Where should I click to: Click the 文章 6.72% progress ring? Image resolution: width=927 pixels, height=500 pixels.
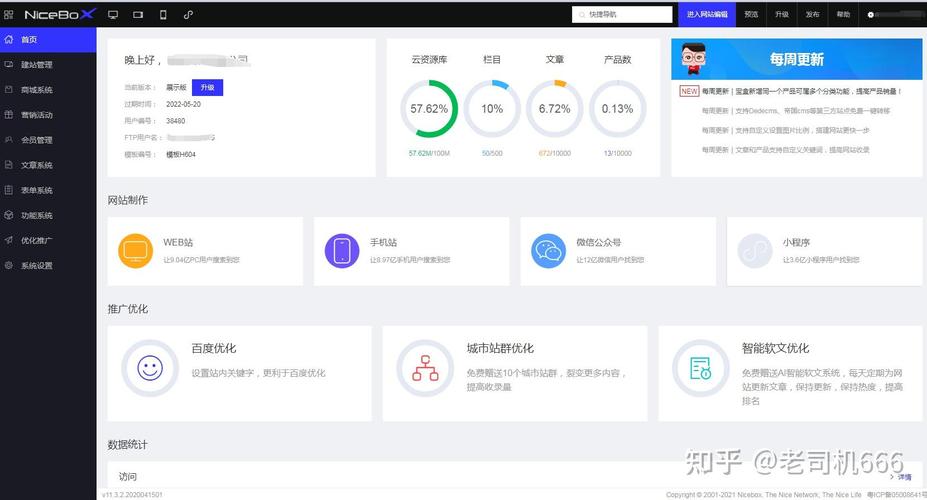555,109
